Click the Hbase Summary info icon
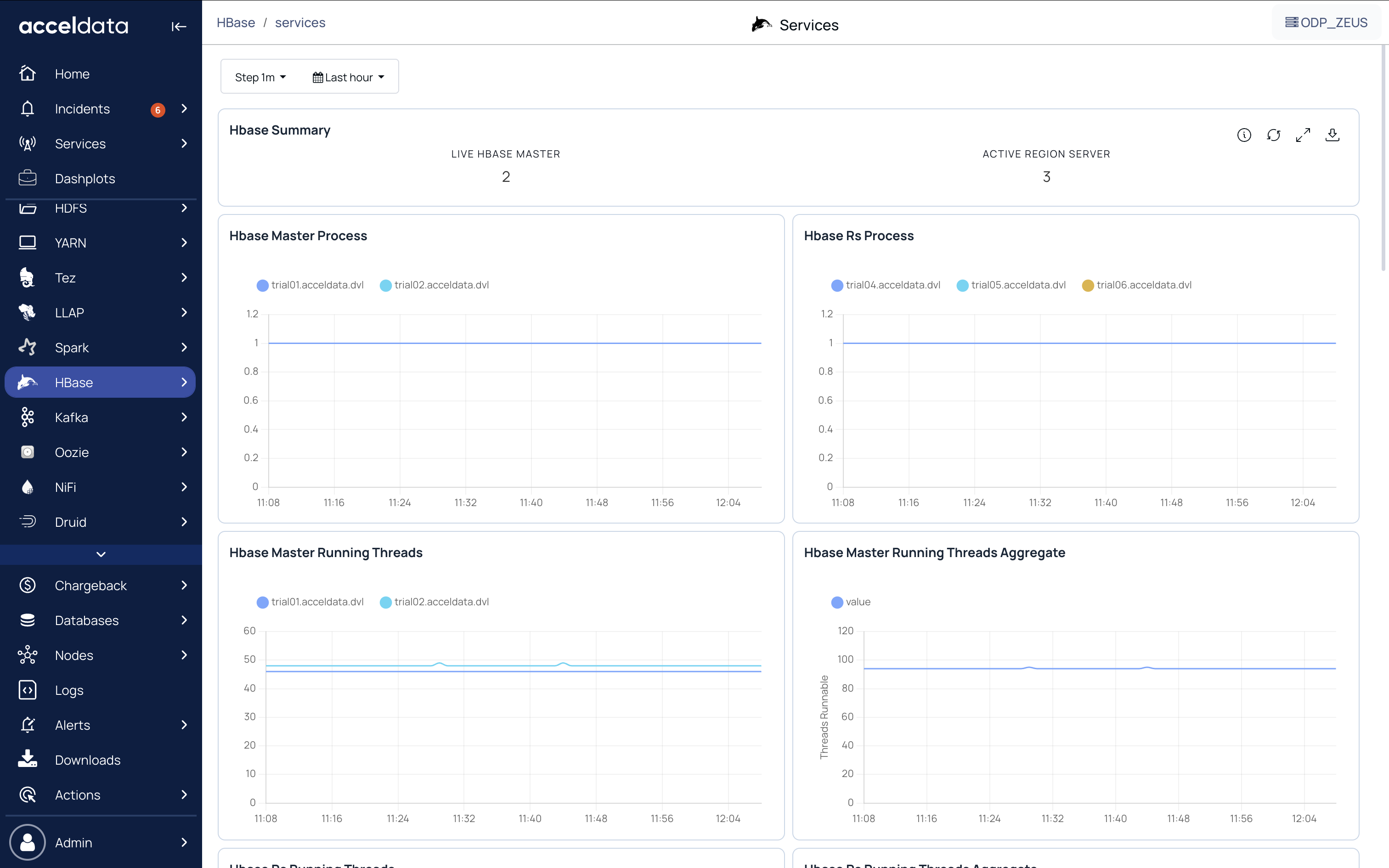Image resolution: width=1389 pixels, height=868 pixels. (1244, 135)
